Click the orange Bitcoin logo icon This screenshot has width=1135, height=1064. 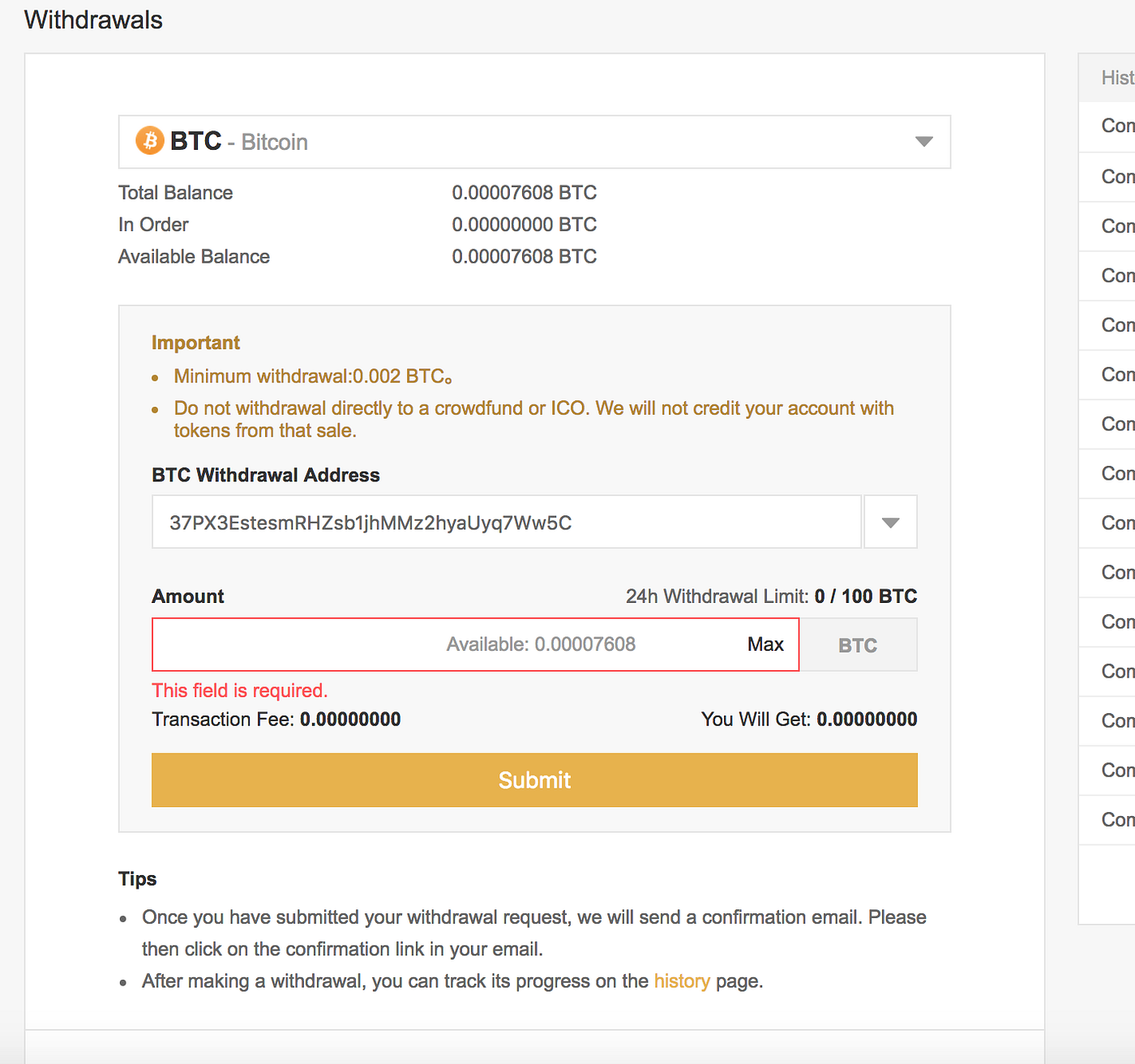[x=149, y=141]
